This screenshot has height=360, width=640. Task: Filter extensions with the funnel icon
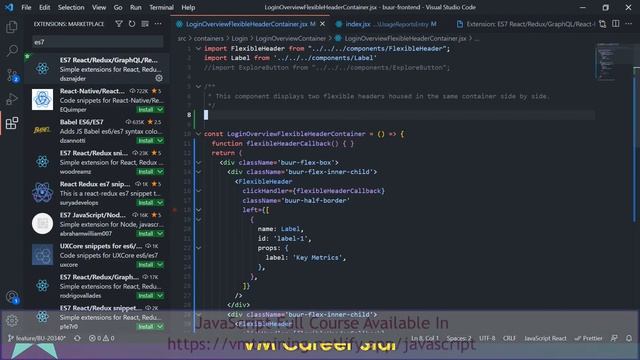[x=119, y=24]
